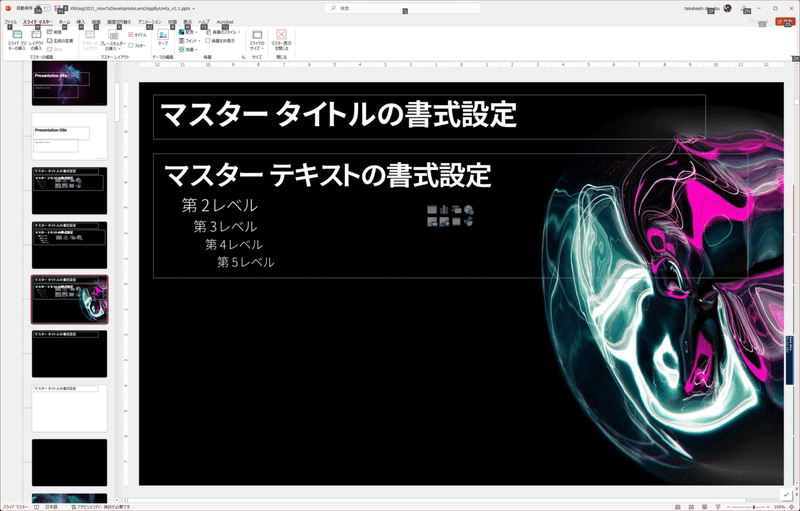Click the Slide Show icon in status bar
Image resolution: width=800 pixels, height=511 pixels.
[718, 507]
